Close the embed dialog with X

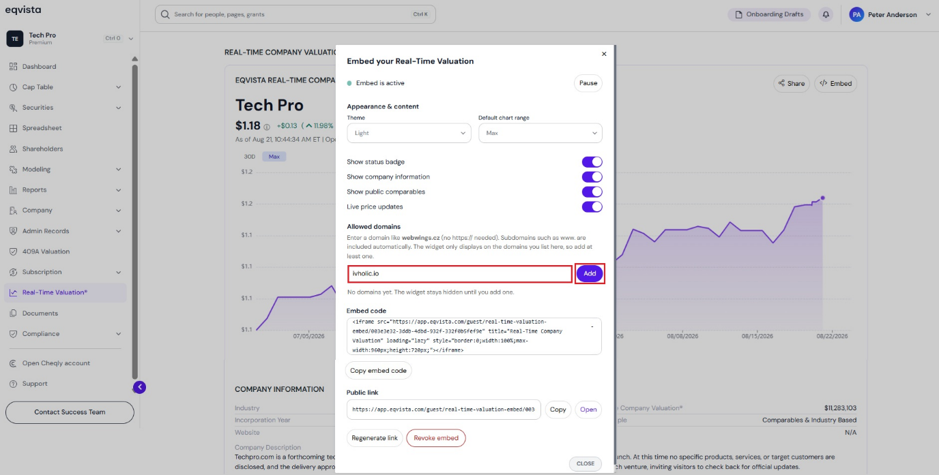tap(604, 54)
